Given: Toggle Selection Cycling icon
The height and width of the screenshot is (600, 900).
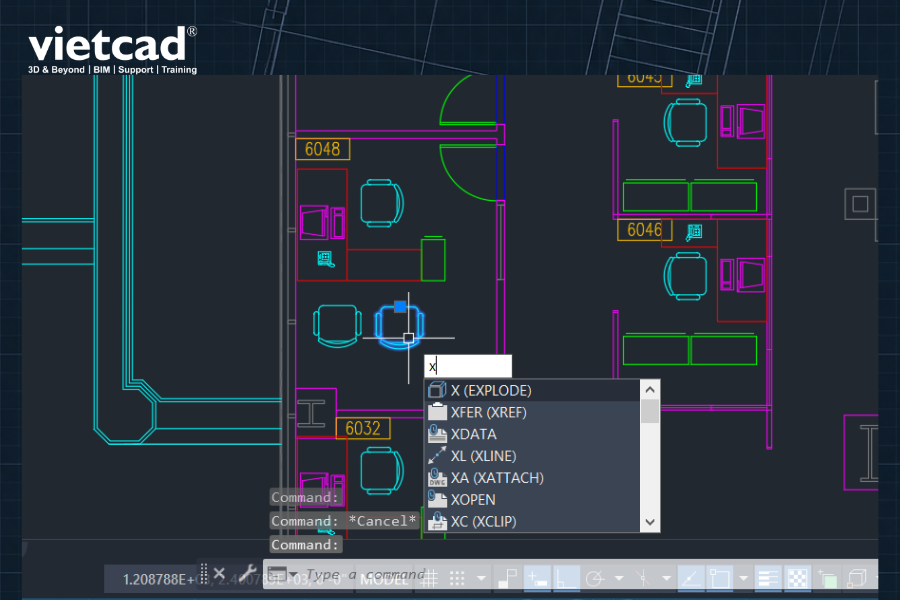Looking at the screenshot, I should click(827, 578).
